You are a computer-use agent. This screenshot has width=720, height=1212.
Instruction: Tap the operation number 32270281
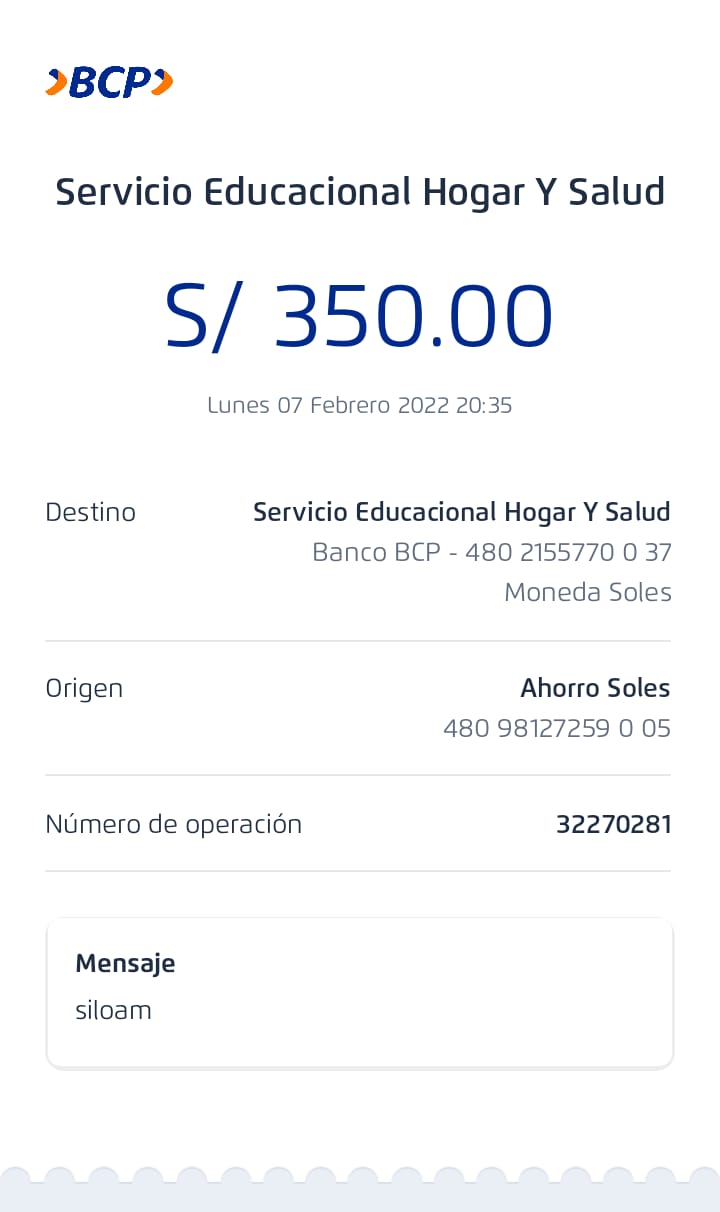(613, 824)
